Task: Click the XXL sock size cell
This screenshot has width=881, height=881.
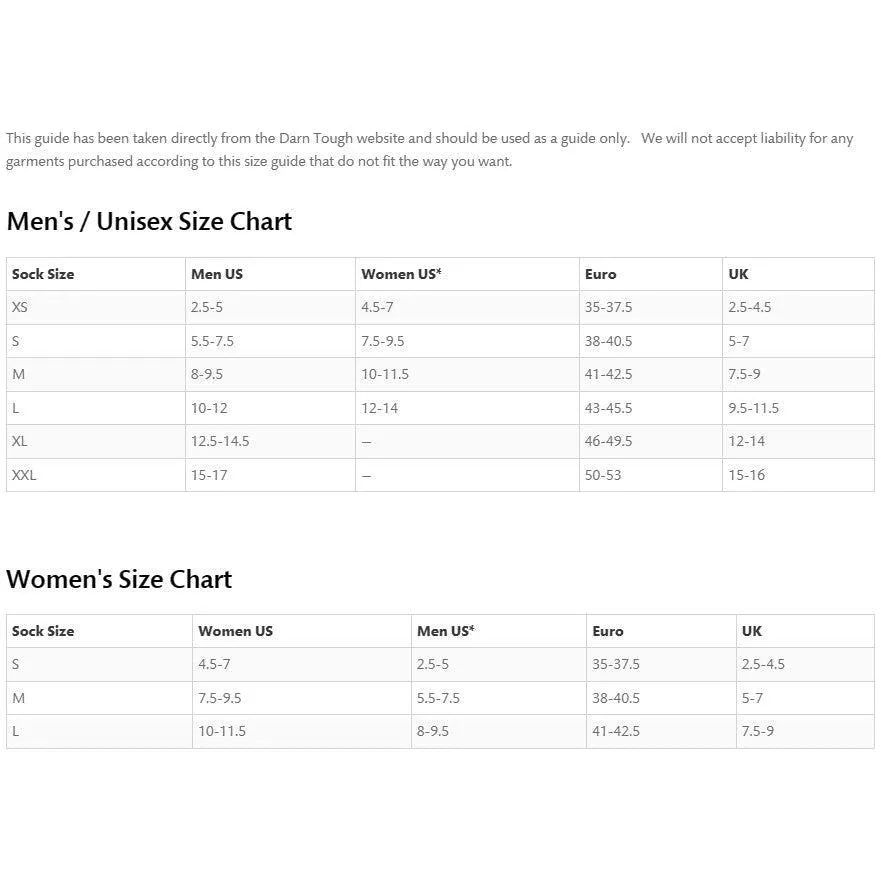Action: (24, 475)
